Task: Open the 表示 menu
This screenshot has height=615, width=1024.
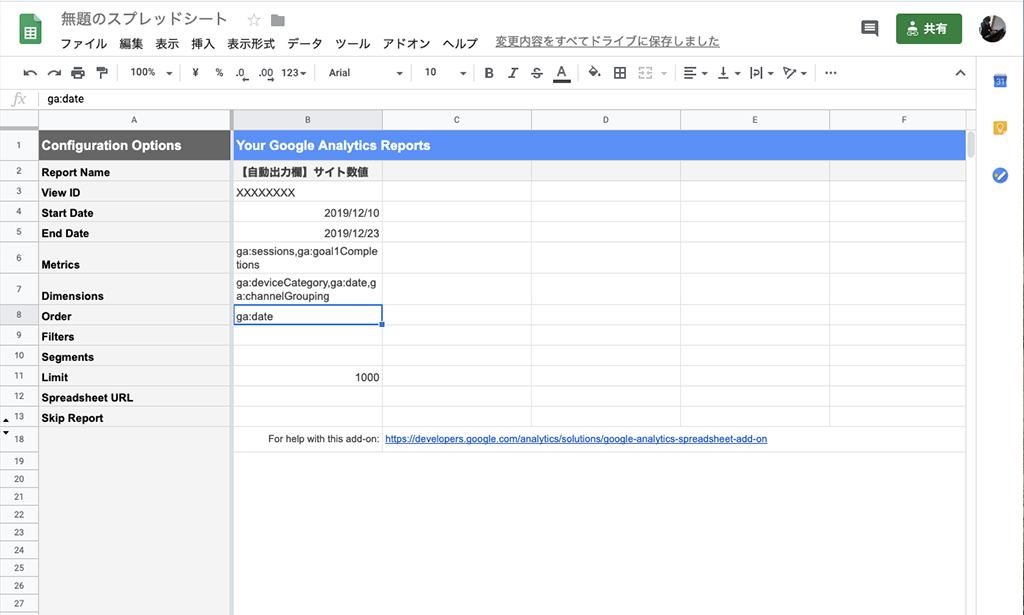Action: tap(167, 44)
